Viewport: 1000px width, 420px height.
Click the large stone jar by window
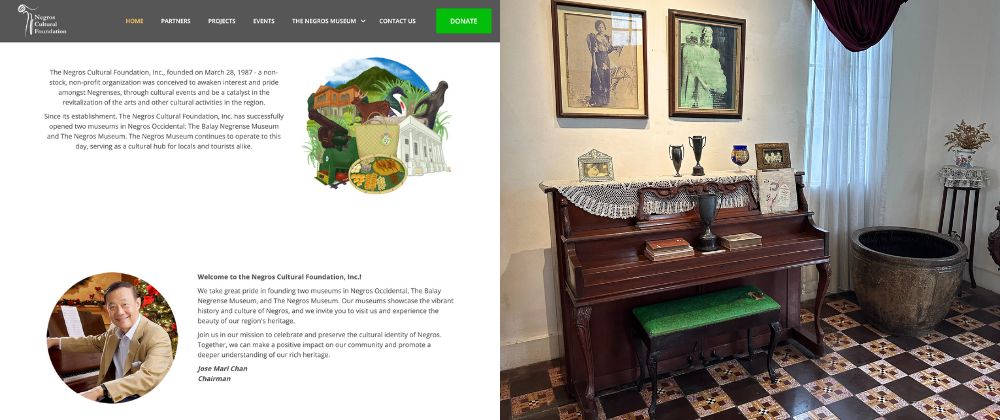908,279
